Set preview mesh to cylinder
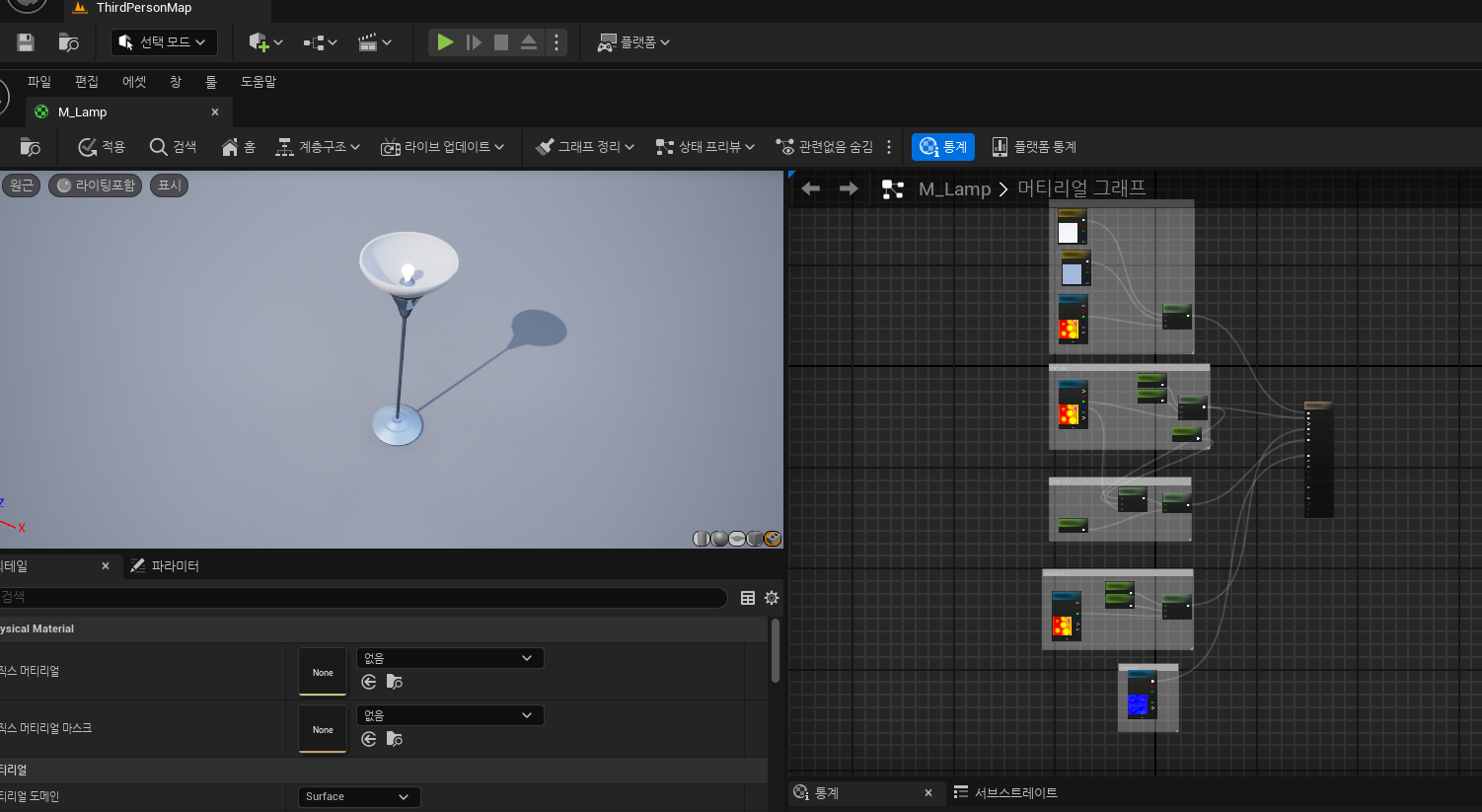The image size is (1482, 812). (702, 539)
